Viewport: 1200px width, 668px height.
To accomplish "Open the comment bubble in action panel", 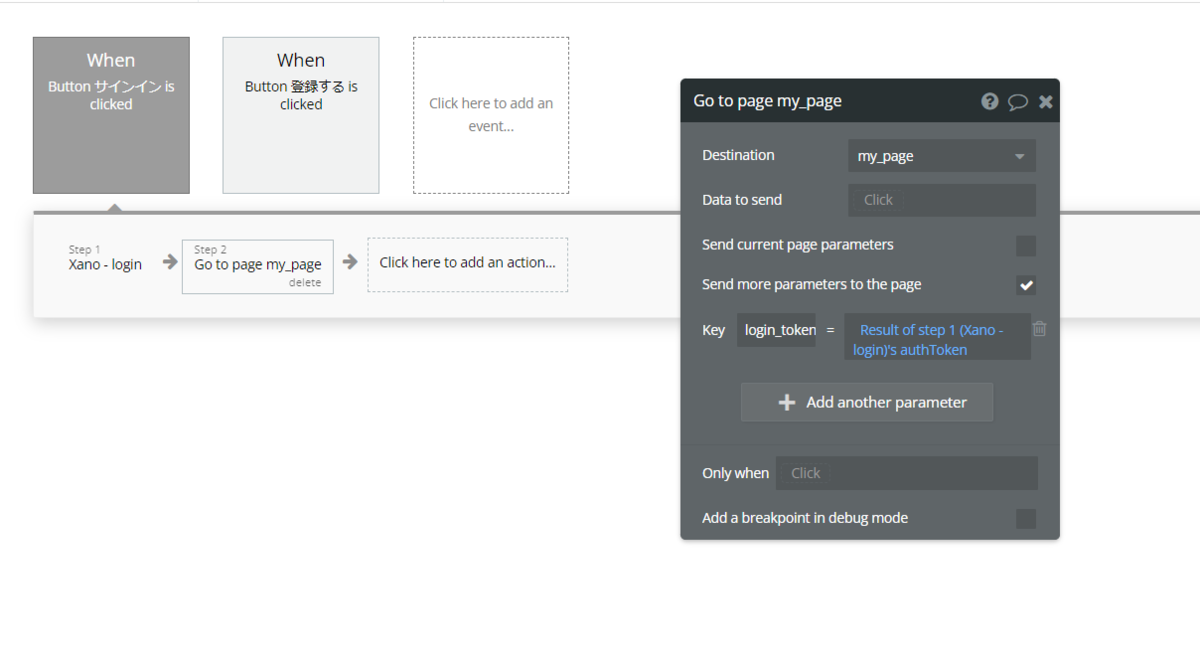I will (1018, 101).
